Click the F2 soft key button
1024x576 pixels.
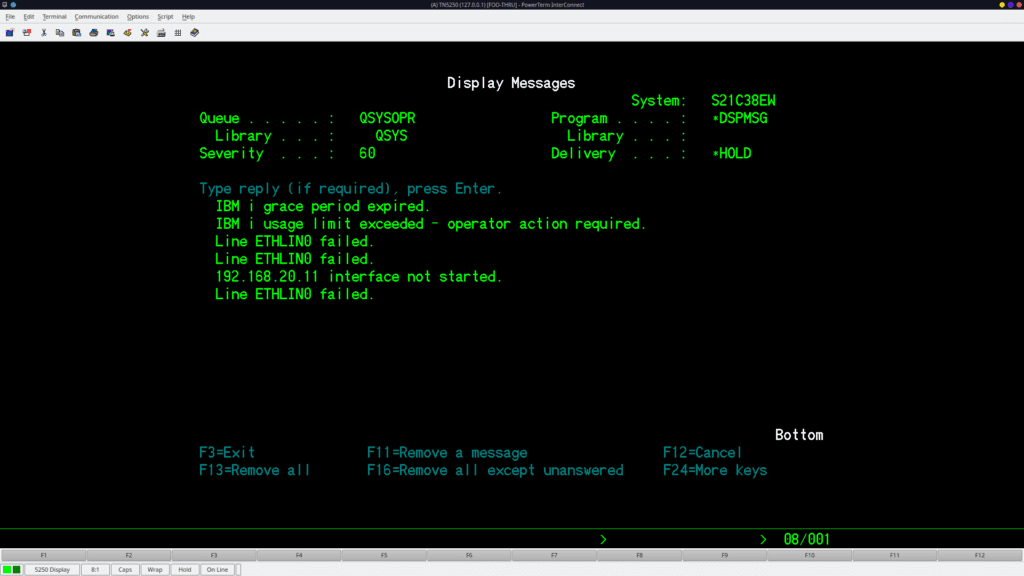click(129, 555)
